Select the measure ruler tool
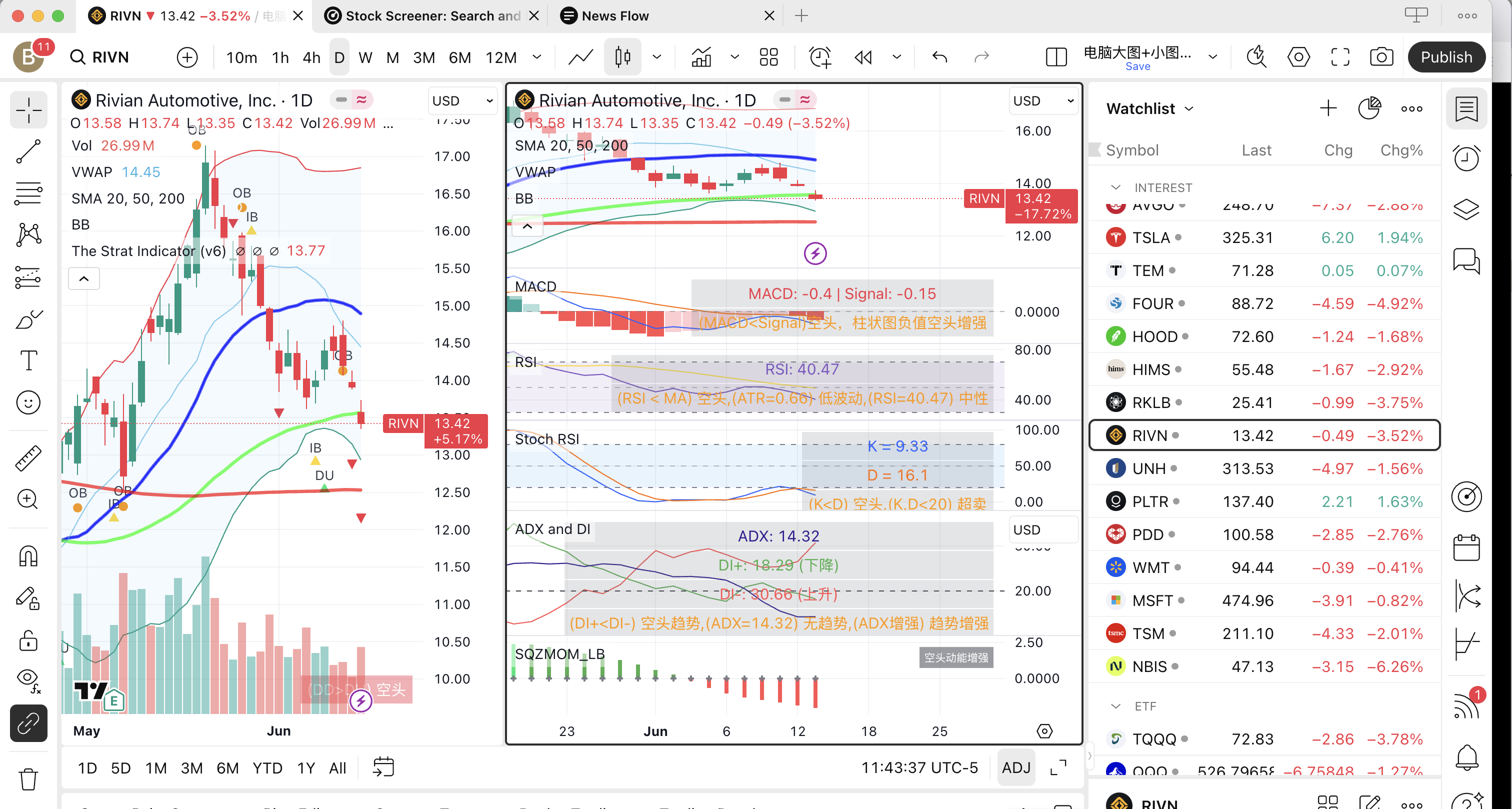 pyautogui.click(x=28, y=458)
